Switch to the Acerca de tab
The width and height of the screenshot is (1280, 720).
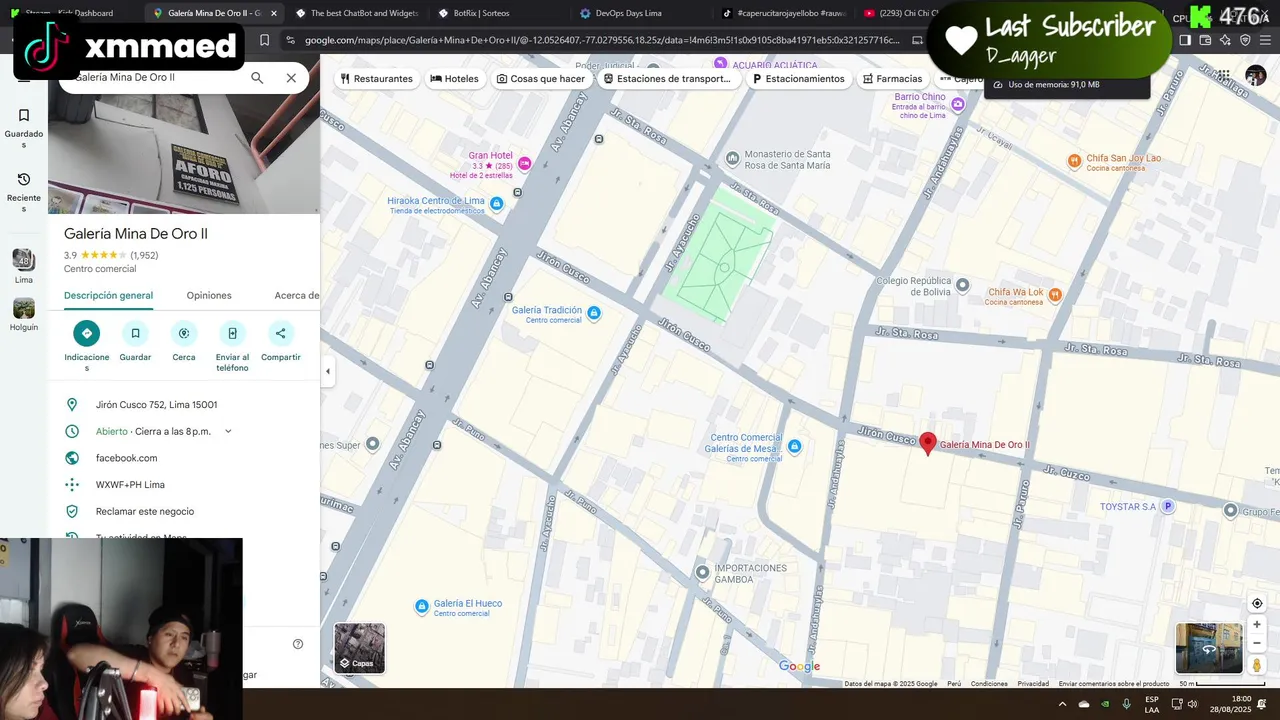click(297, 295)
